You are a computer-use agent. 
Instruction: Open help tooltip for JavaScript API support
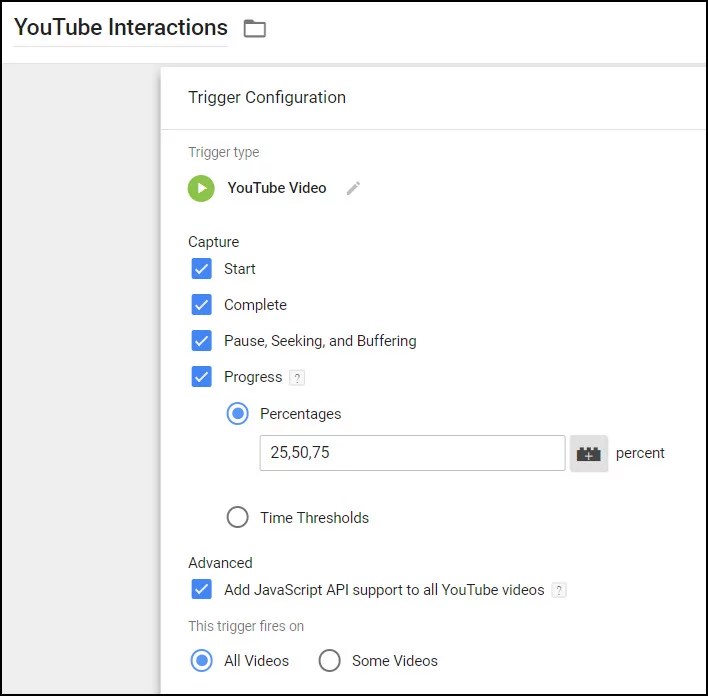coord(559,590)
